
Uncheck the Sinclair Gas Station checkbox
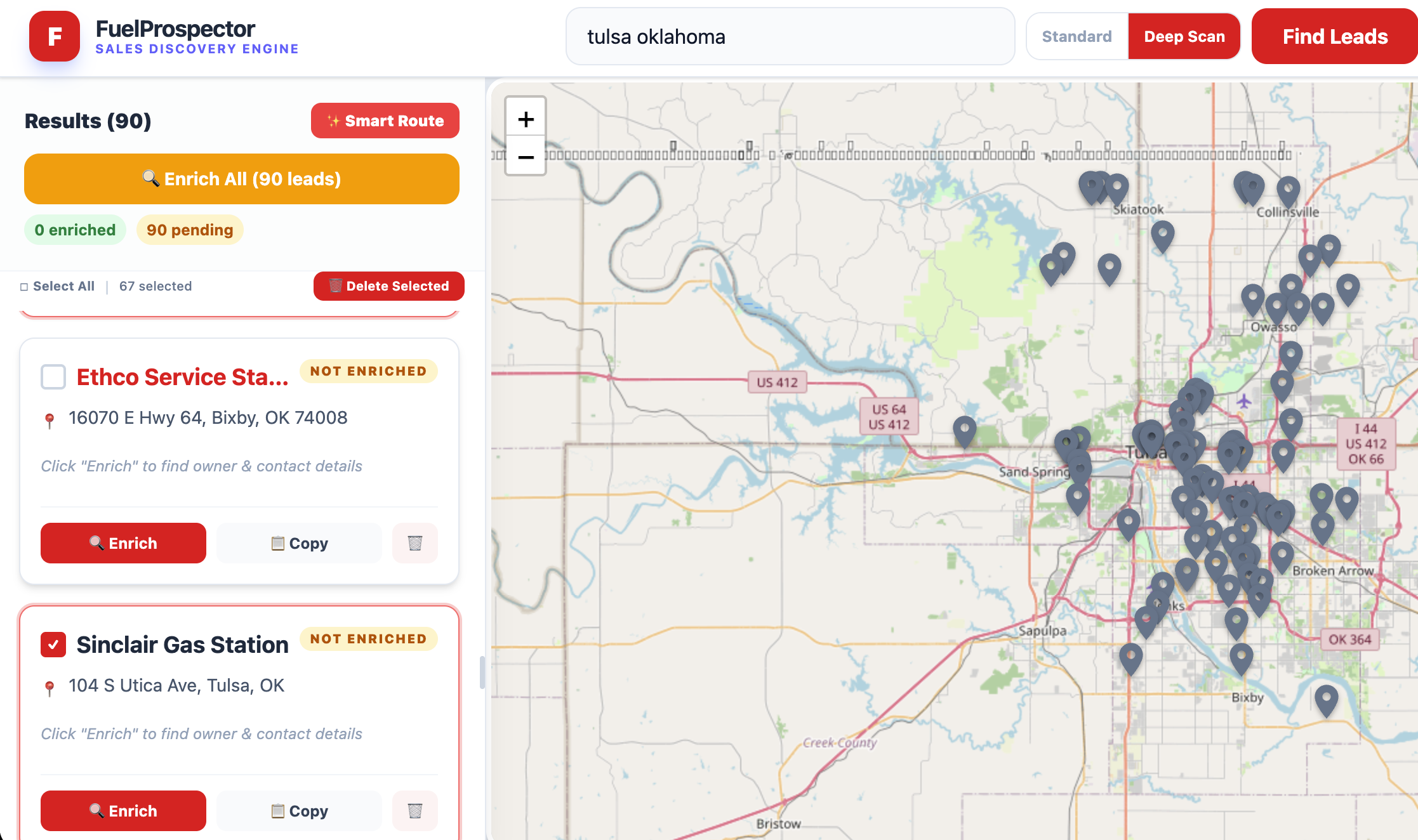(x=53, y=645)
